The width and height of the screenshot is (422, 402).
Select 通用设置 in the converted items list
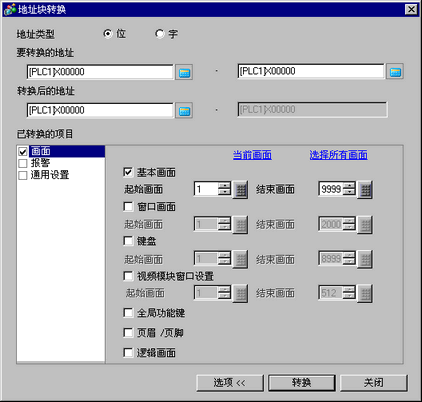click(50, 175)
